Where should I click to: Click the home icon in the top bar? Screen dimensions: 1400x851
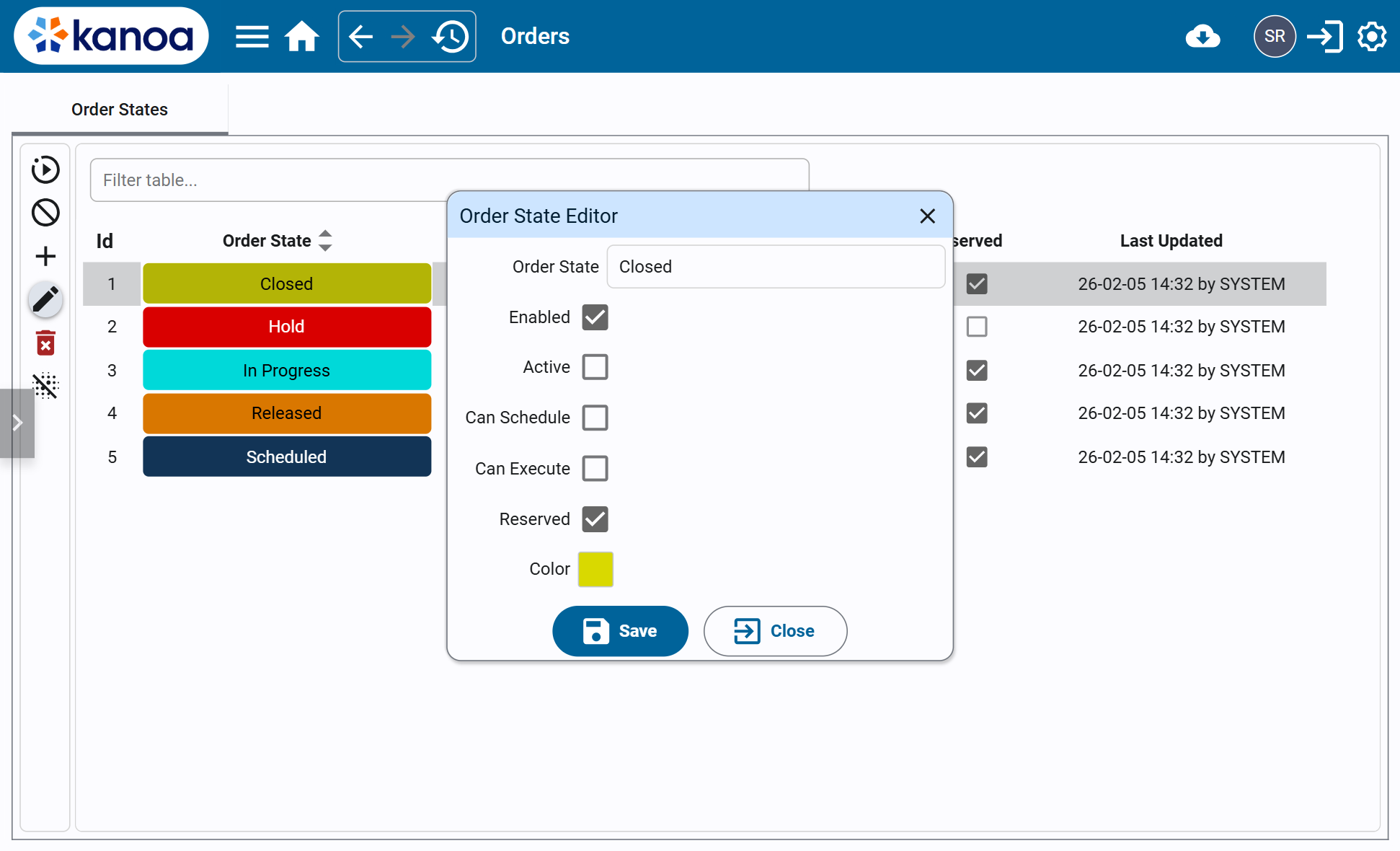(x=302, y=36)
